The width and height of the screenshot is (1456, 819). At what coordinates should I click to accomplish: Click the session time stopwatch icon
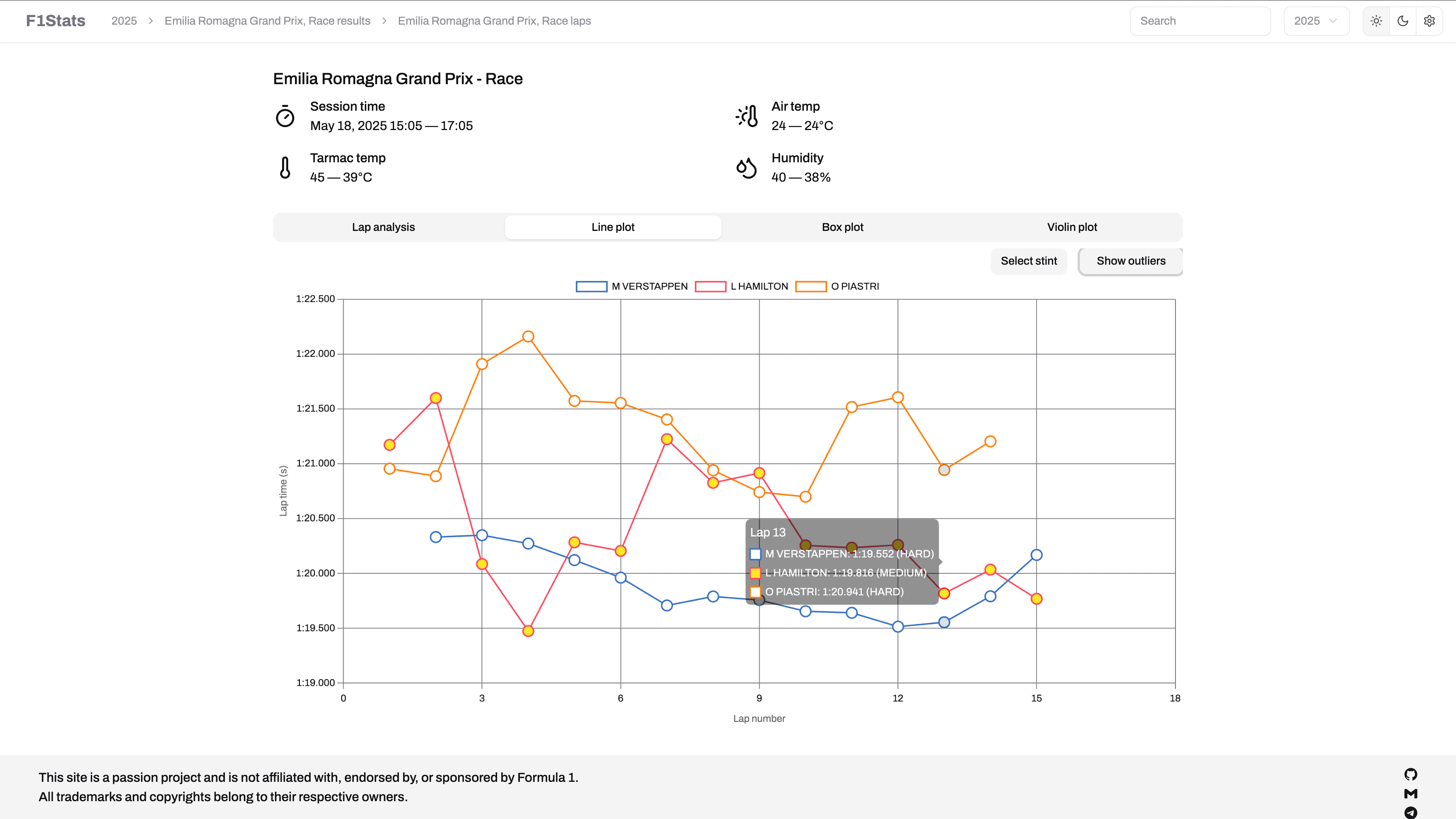[285, 116]
